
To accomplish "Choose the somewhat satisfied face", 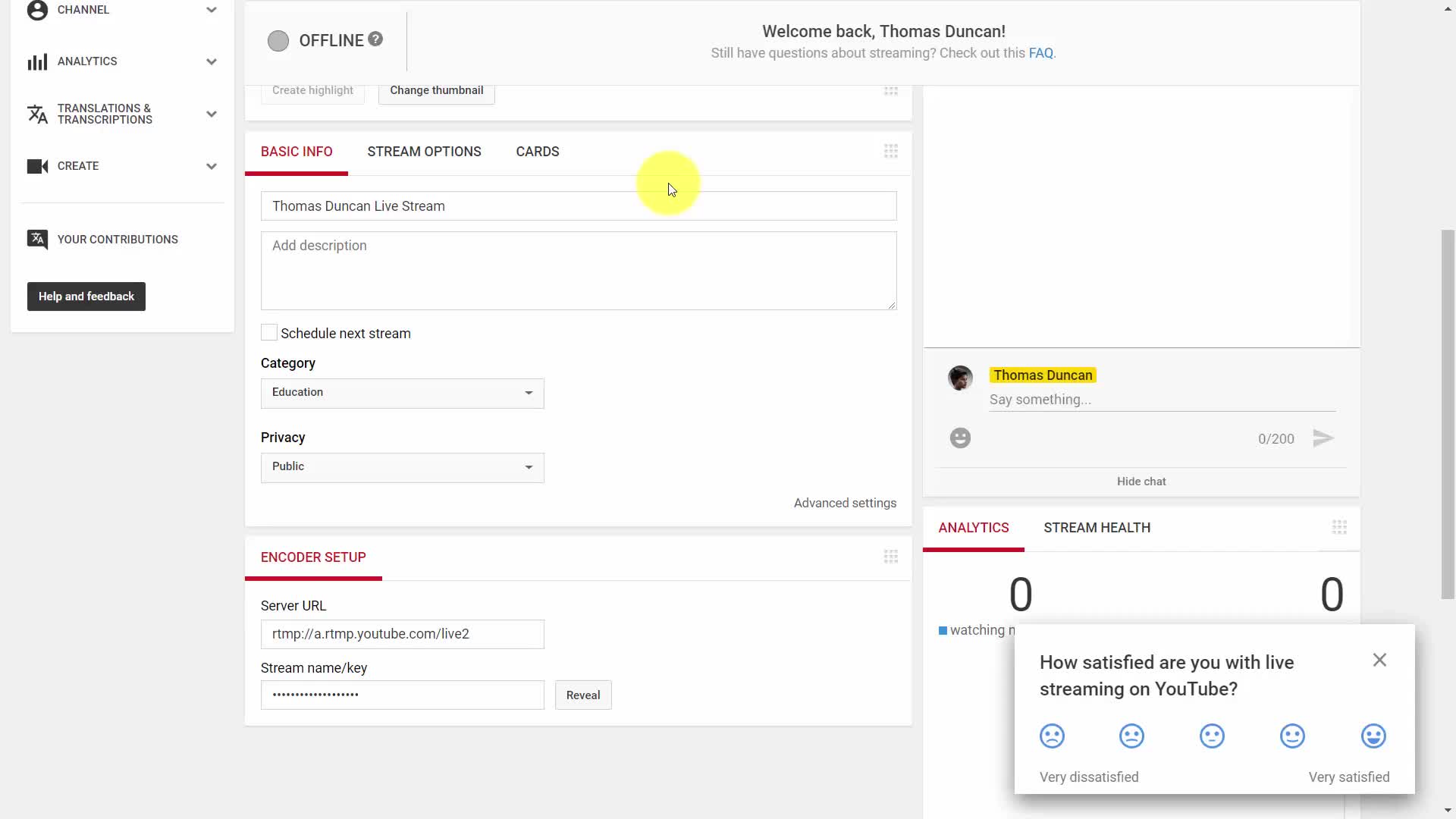I will click(1292, 736).
